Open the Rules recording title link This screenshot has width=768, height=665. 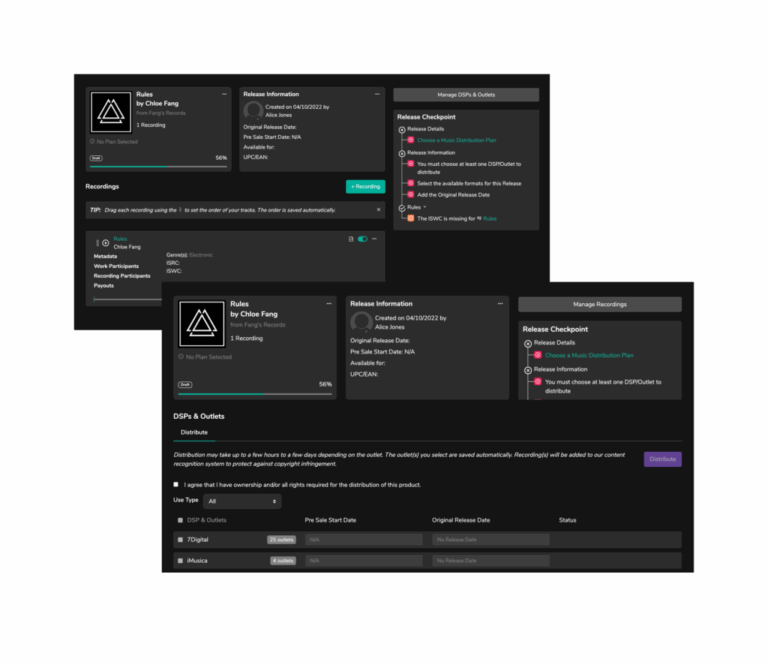coord(120,239)
